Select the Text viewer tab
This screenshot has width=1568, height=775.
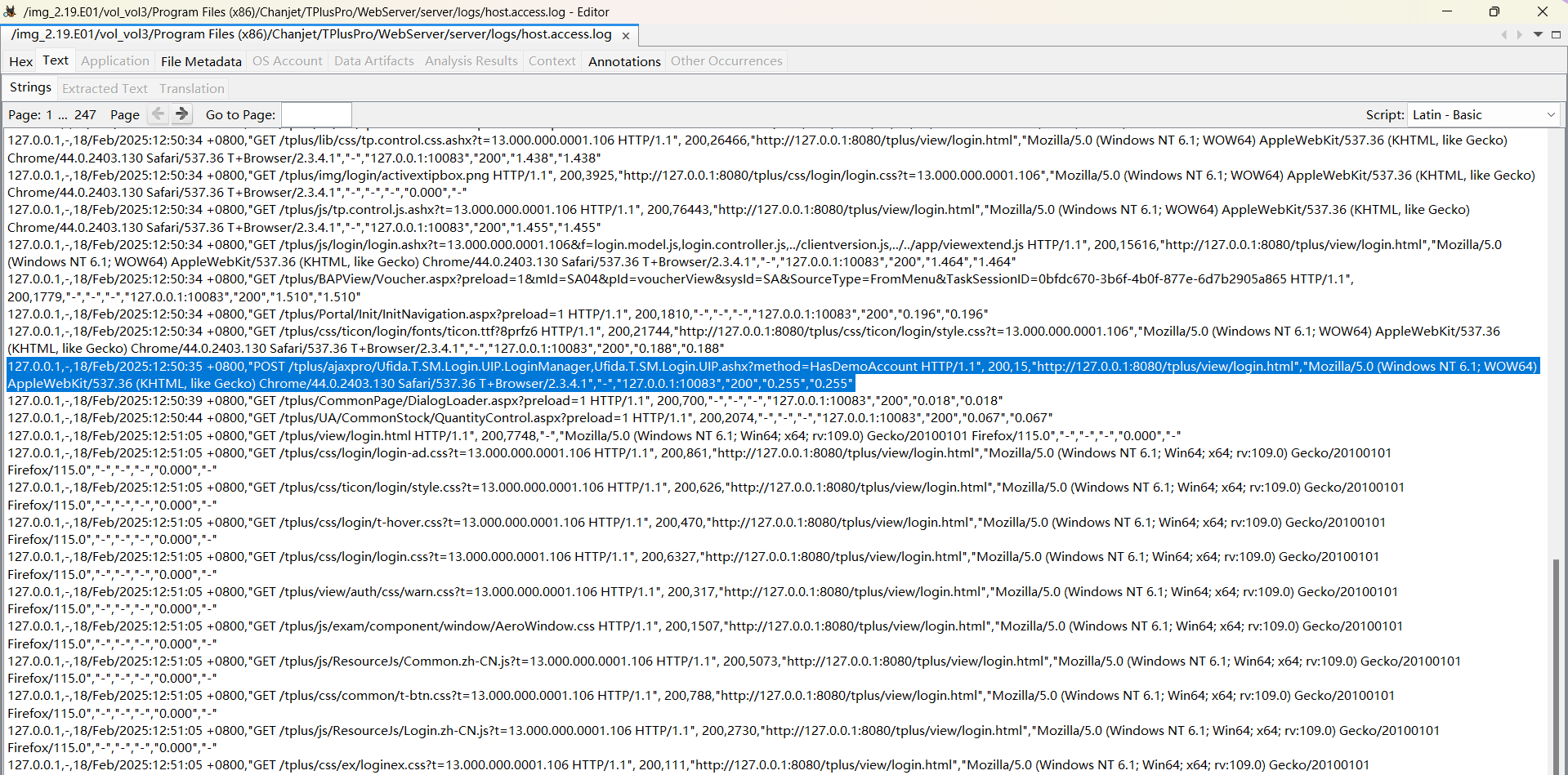coord(56,60)
